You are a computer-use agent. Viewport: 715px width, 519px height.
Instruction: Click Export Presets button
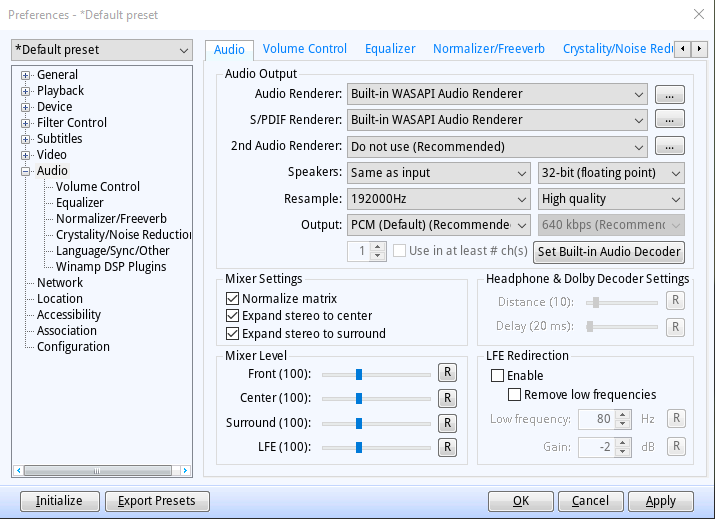[x=157, y=501]
